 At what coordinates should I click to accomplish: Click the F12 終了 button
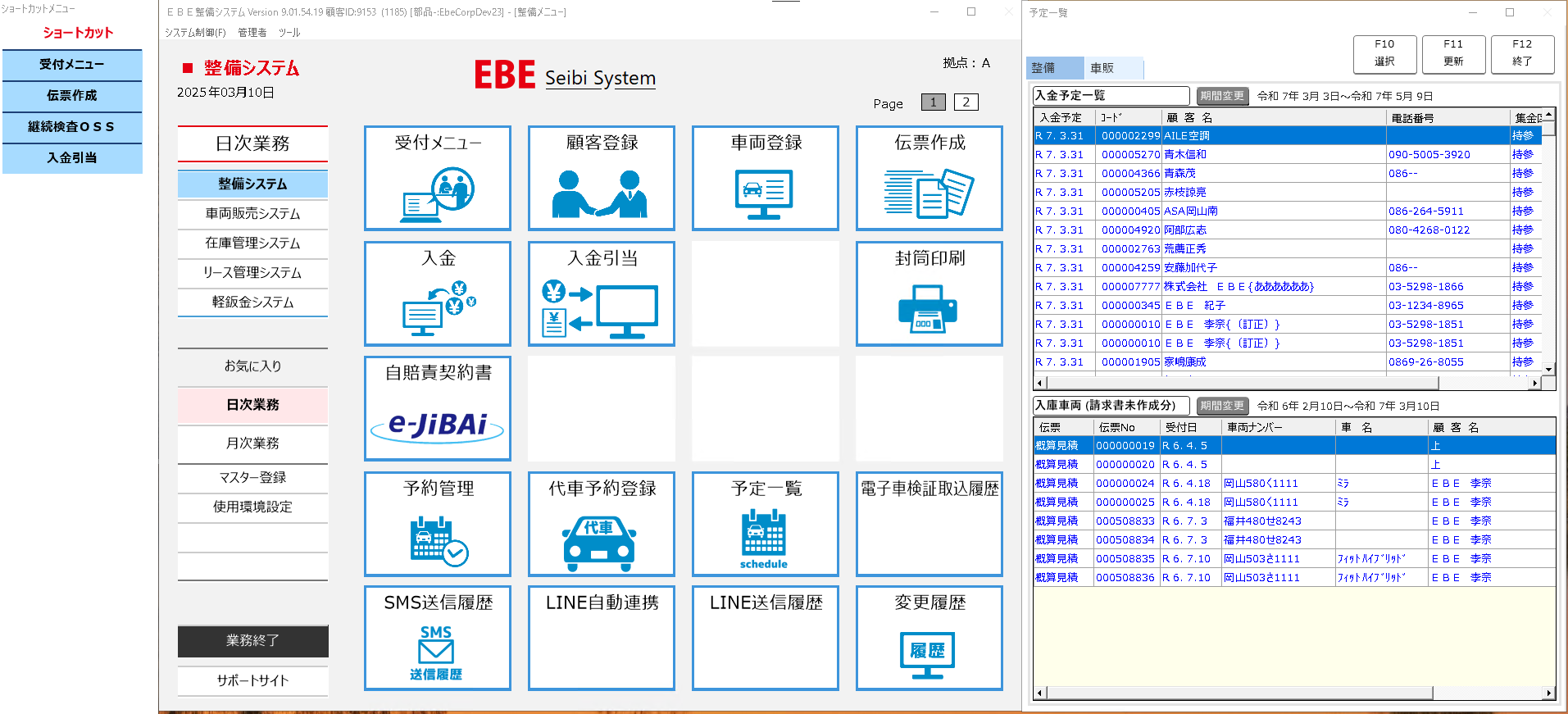1522,54
